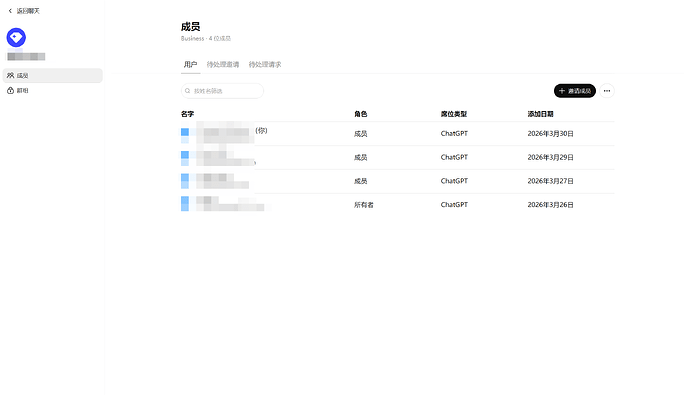Click the date 2026年3月26日

(551, 205)
